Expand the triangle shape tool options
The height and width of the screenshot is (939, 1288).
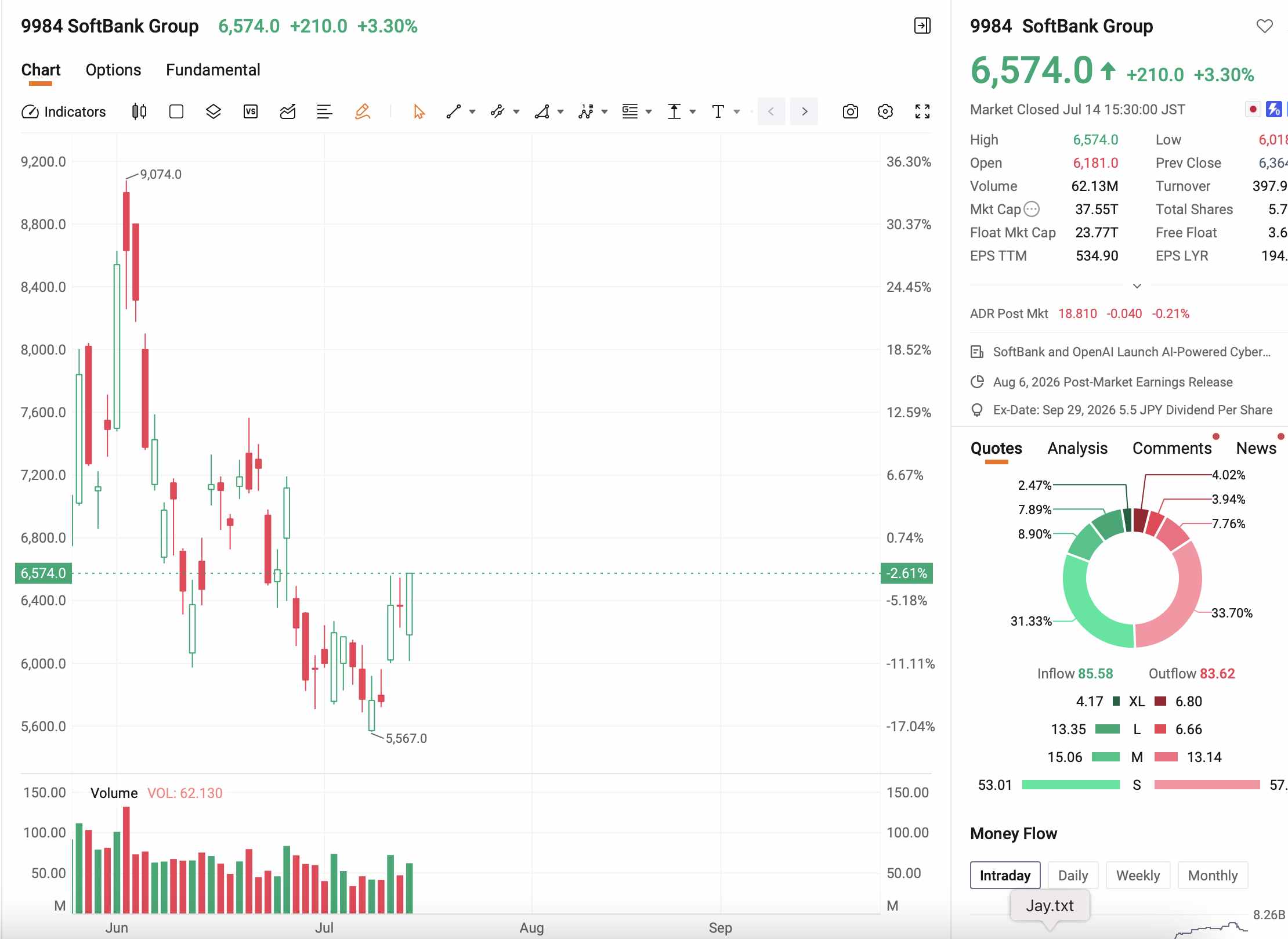pos(560,112)
